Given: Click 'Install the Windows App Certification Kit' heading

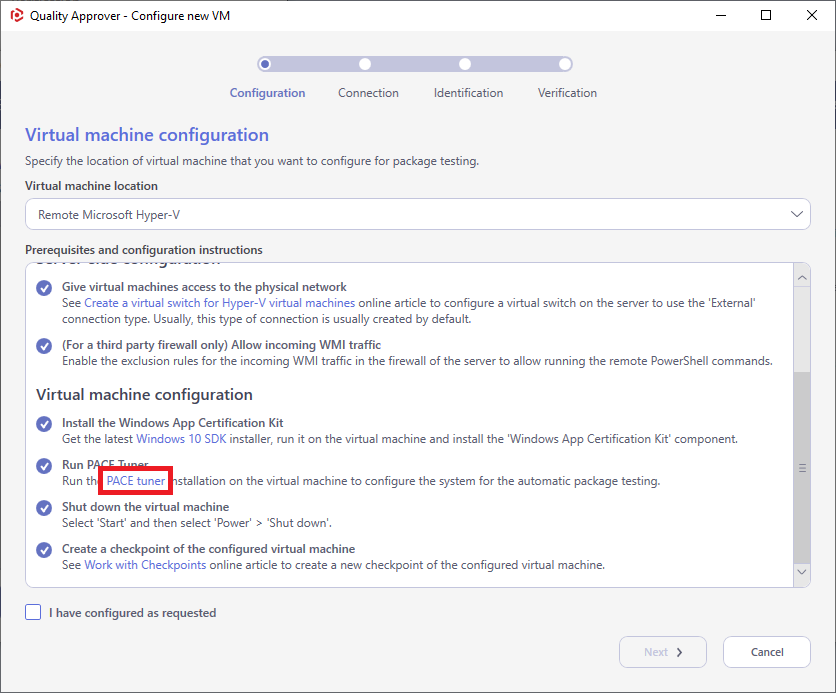Looking at the screenshot, I should 172,423.
